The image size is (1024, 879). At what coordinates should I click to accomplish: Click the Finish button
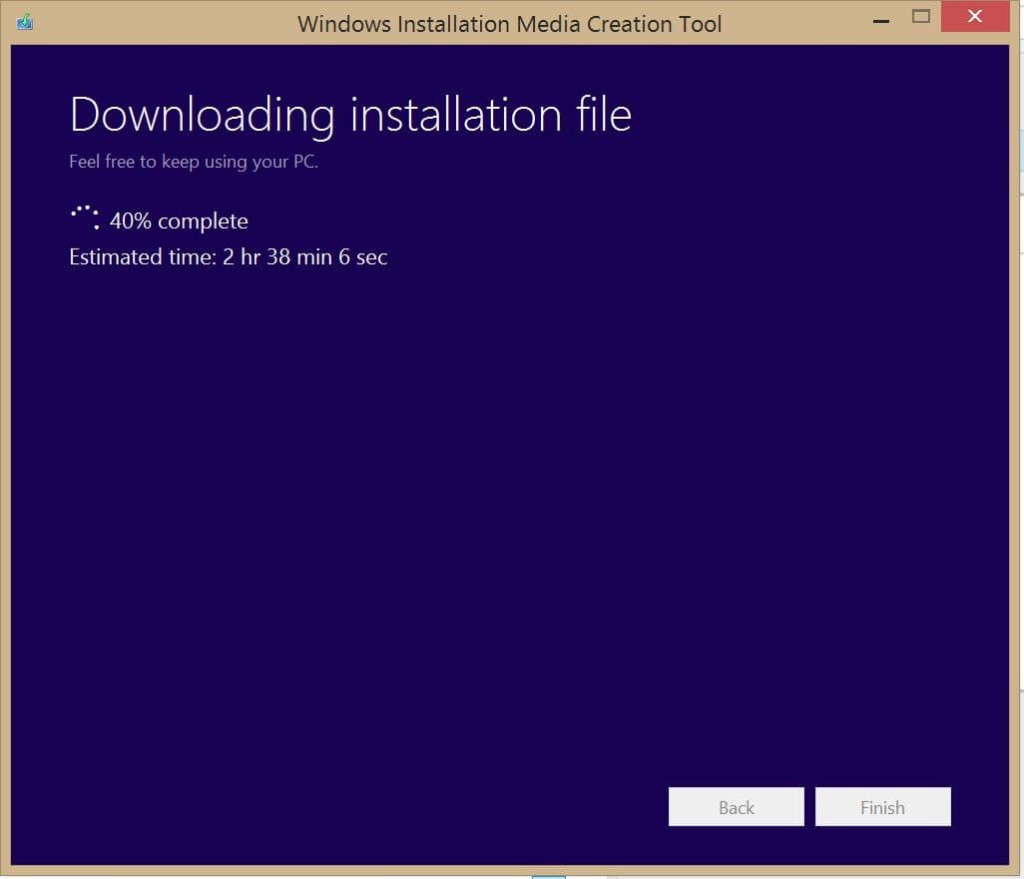click(x=882, y=807)
